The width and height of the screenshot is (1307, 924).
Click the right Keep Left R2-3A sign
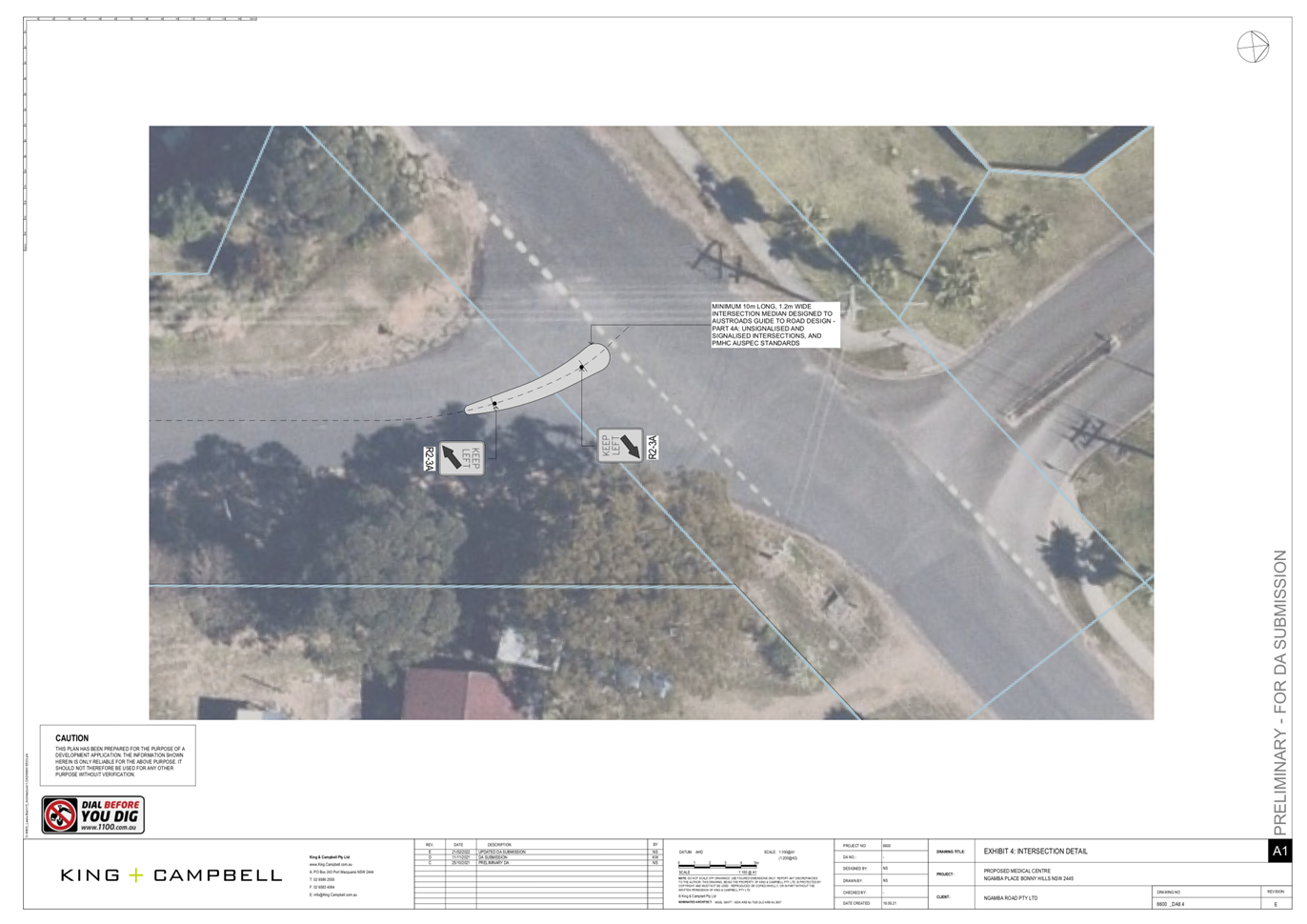tap(621, 446)
